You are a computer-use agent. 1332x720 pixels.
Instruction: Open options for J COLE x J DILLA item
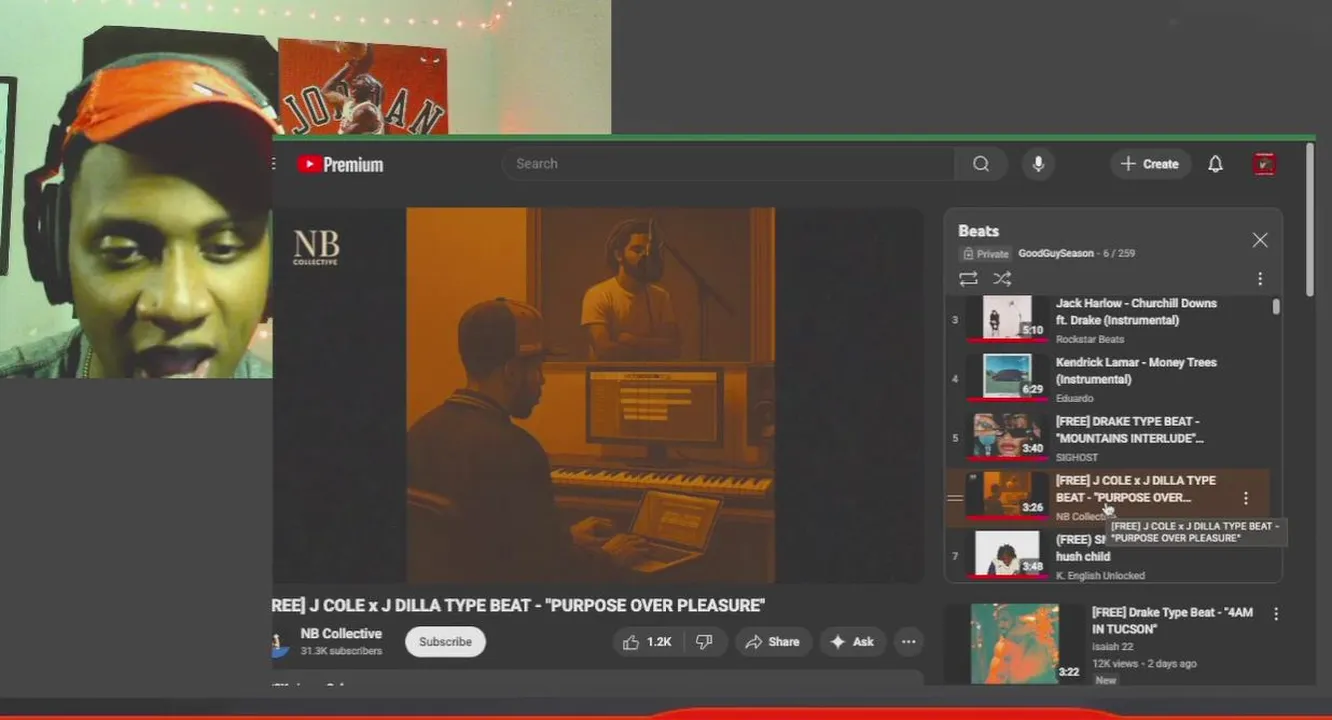coord(1245,497)
